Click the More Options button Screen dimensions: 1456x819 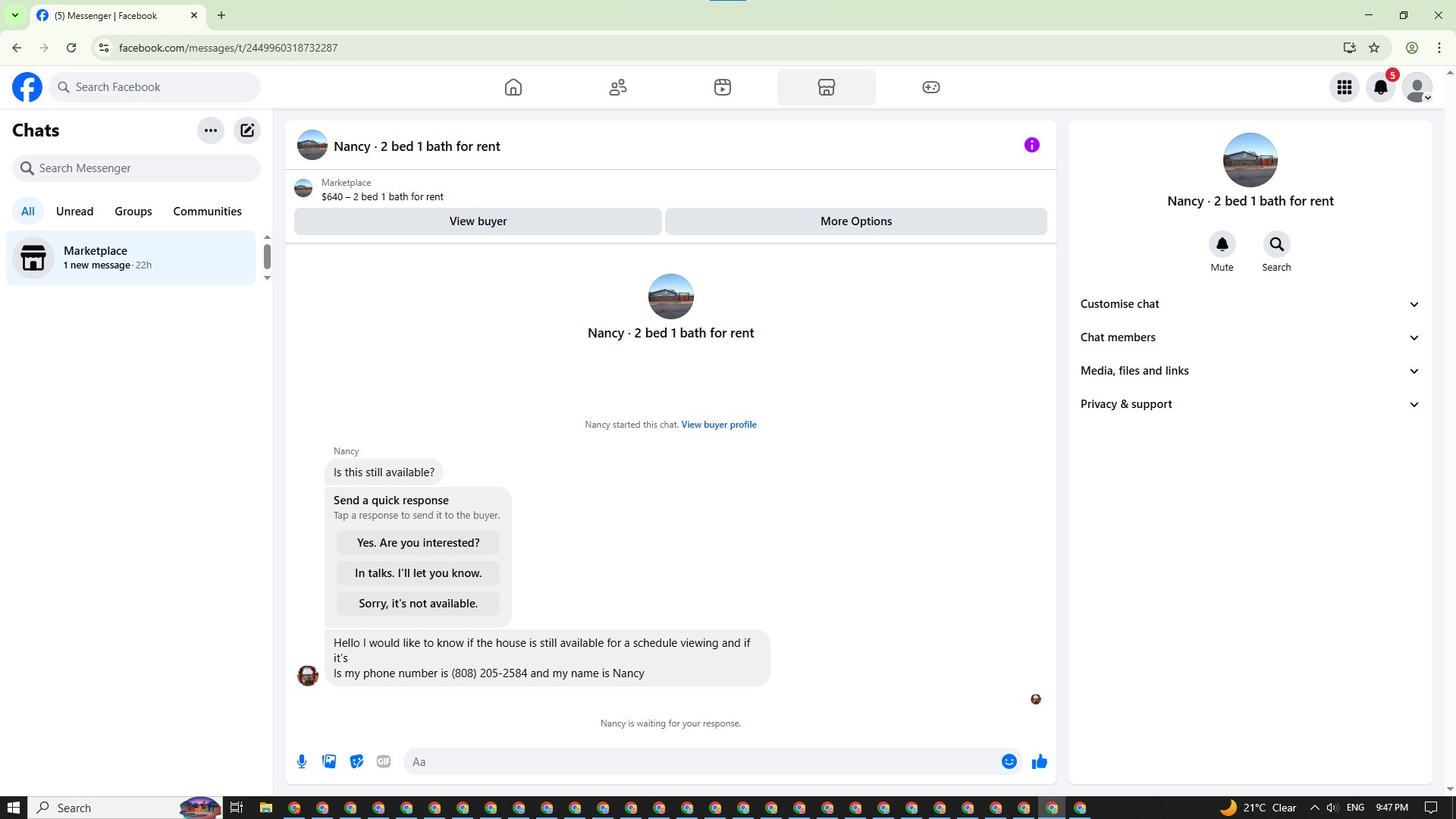click(856, 221)
